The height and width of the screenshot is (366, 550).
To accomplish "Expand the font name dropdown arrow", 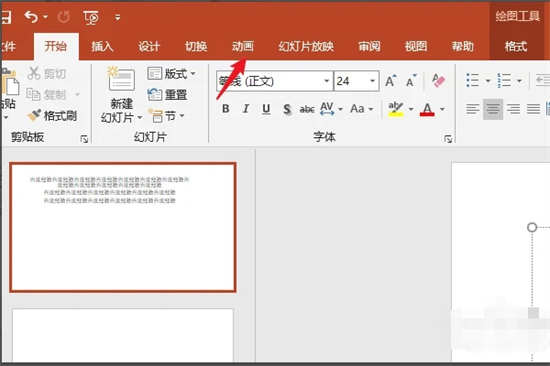I will pos(327,81).
